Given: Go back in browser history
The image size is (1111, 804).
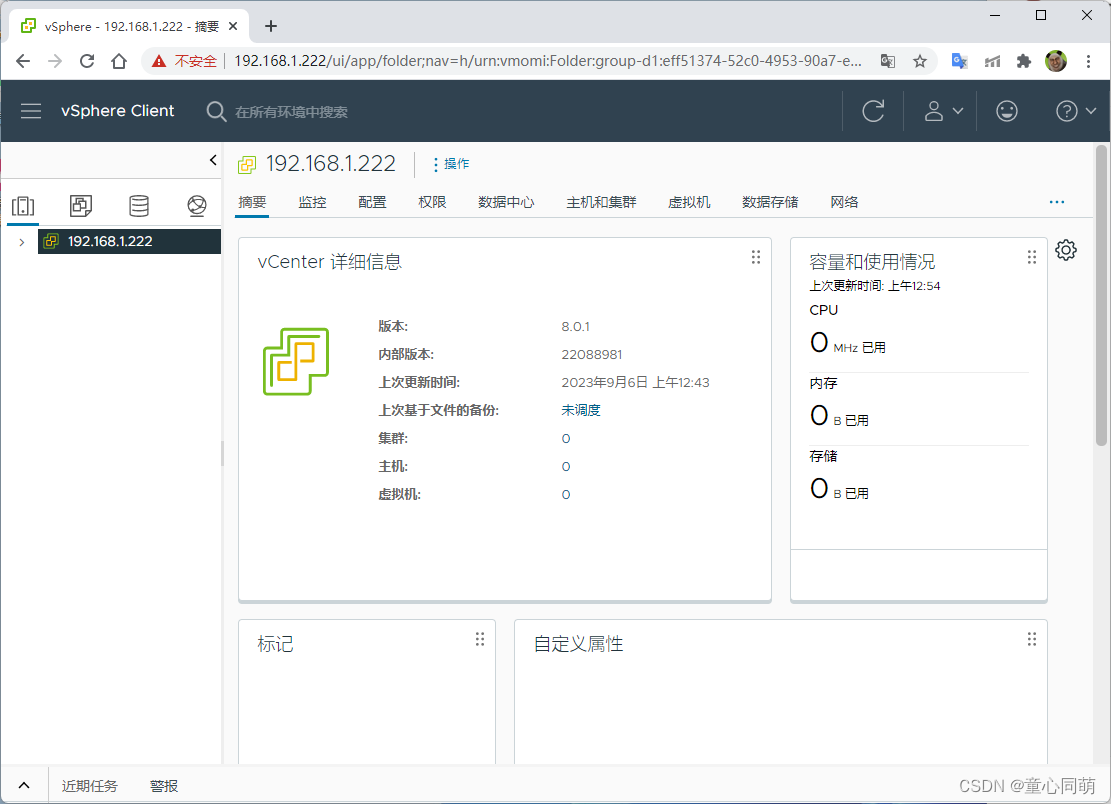Looking at the screenshot, I should [23, 61].
